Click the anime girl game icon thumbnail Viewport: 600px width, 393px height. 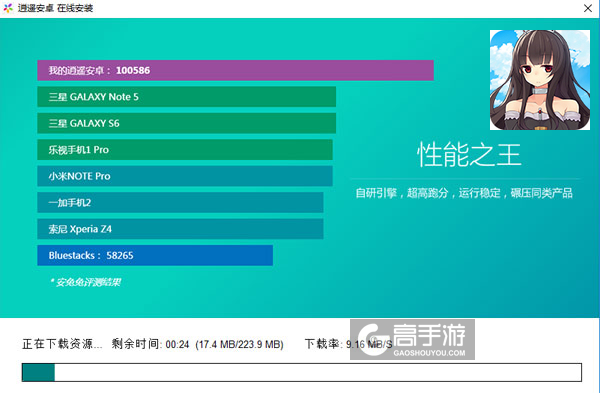pyautogui.click(x=540, y=80)
